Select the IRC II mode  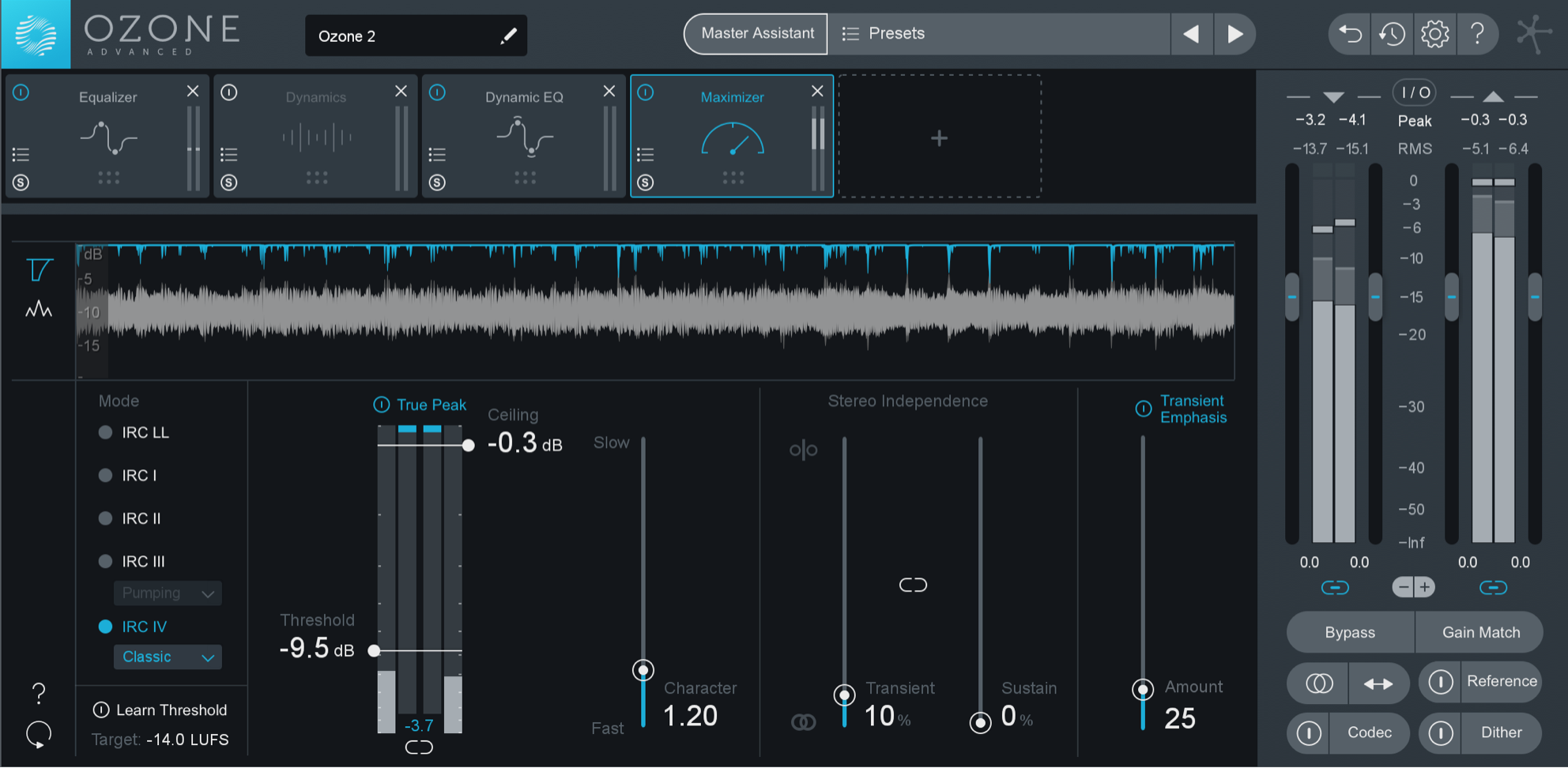tap(105, 518)
